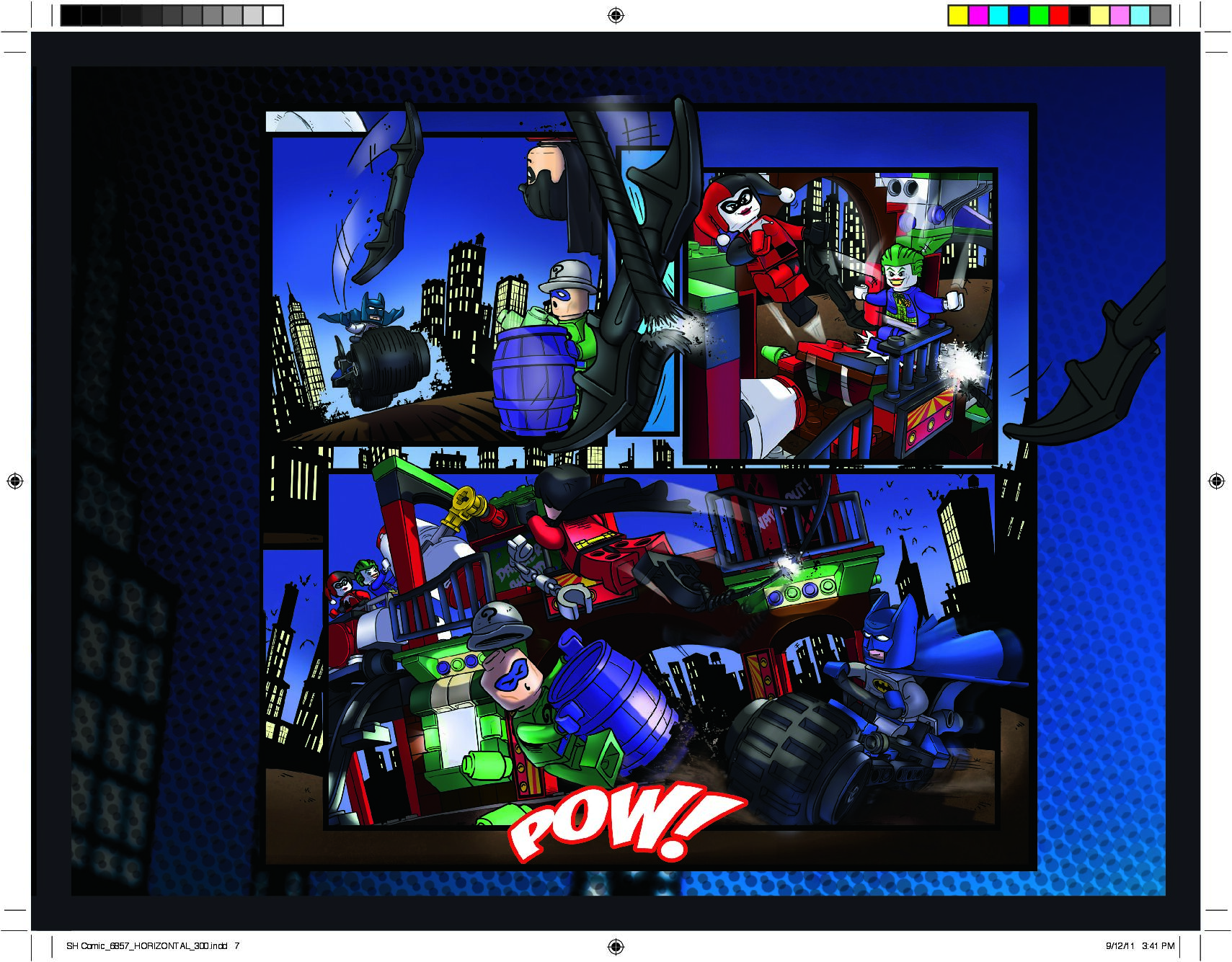Image resolution: width=1232 pixels, height=962 pixels.
Task: Select the magenta swatch in the color bar
Action: click(978, 16)
